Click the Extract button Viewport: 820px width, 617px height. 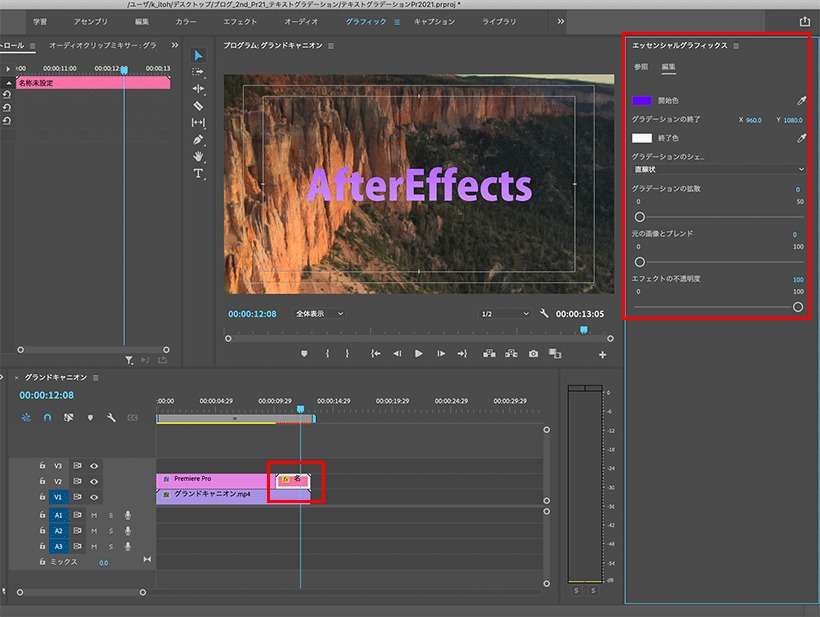pos(511,354)
